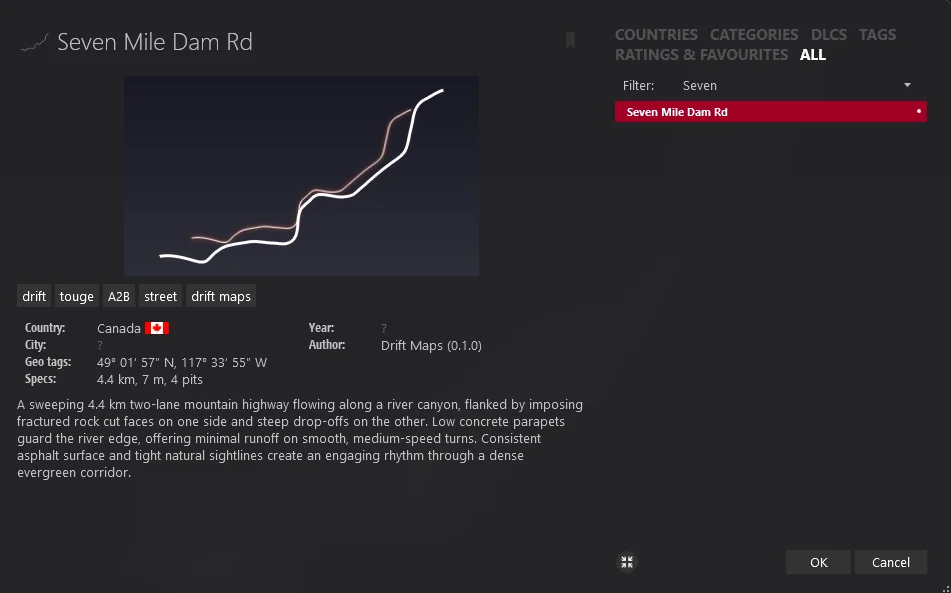Click the collapse arrows icon near OK
The width and height of the screenshot is (951, 593).
click(x=627, y=562)
